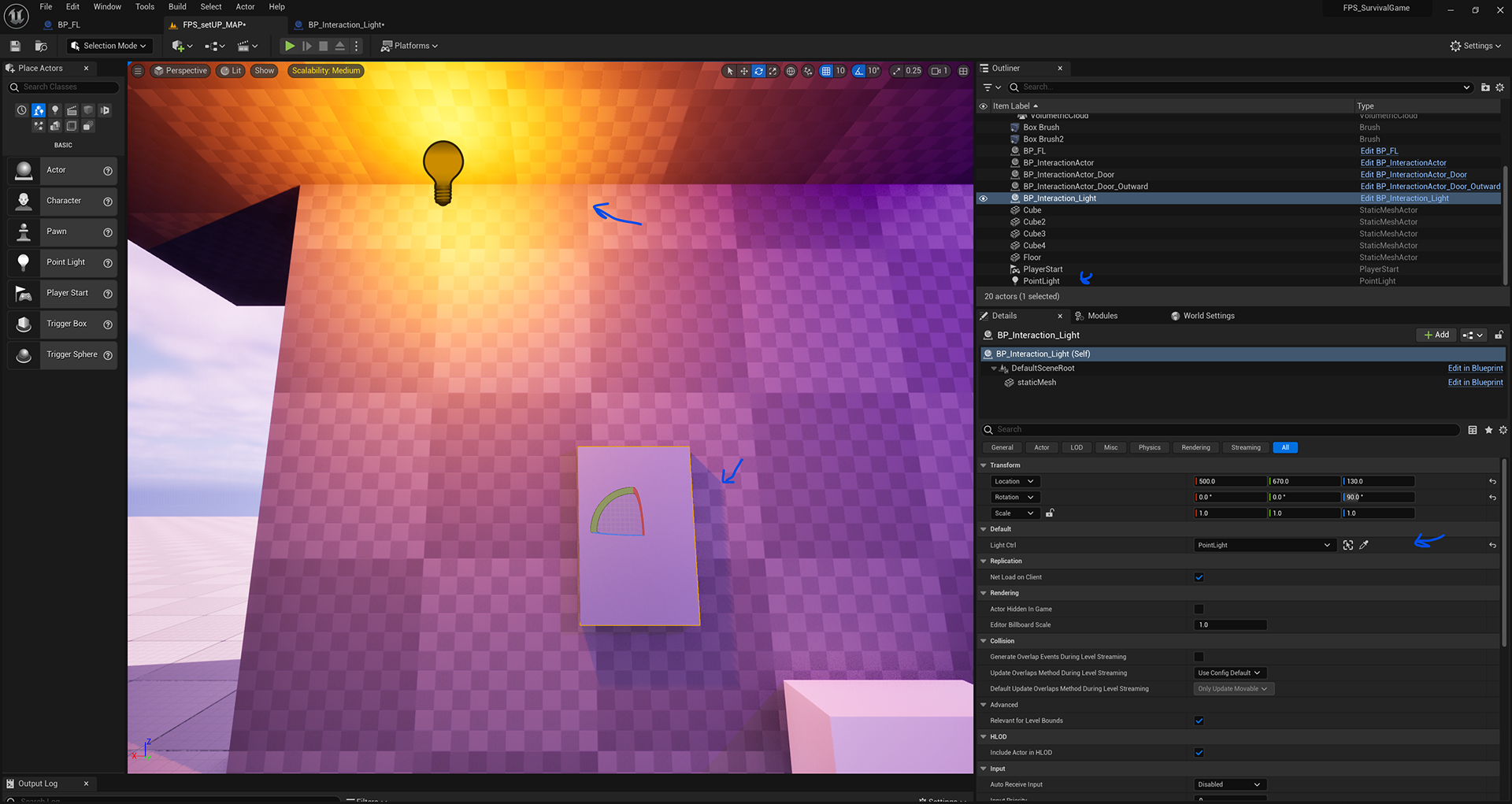Open the Content Browser icon in toolbar
The image size is (1512, 804).
tap(41, 46)
